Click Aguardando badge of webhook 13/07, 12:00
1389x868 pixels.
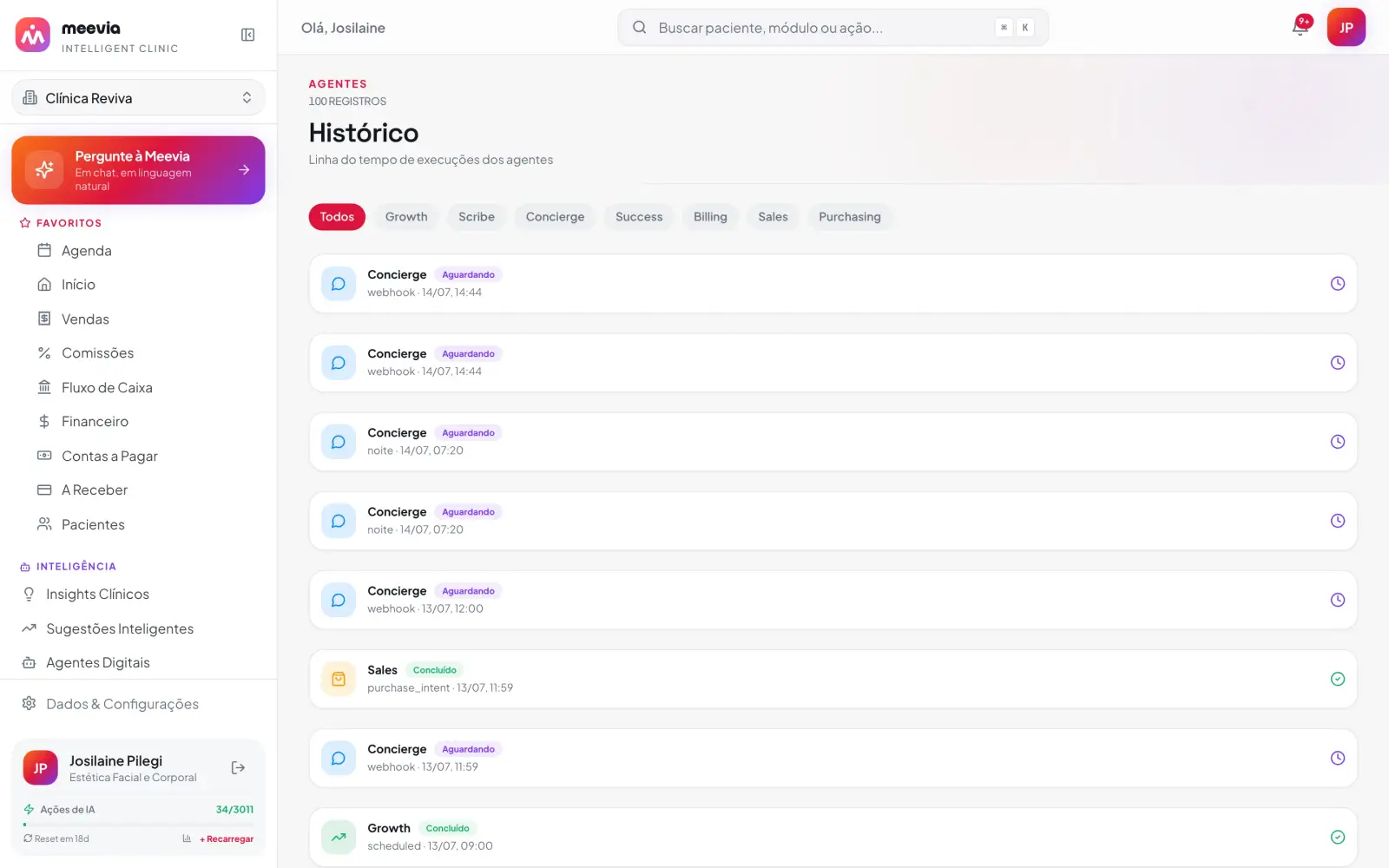[468, 591]
